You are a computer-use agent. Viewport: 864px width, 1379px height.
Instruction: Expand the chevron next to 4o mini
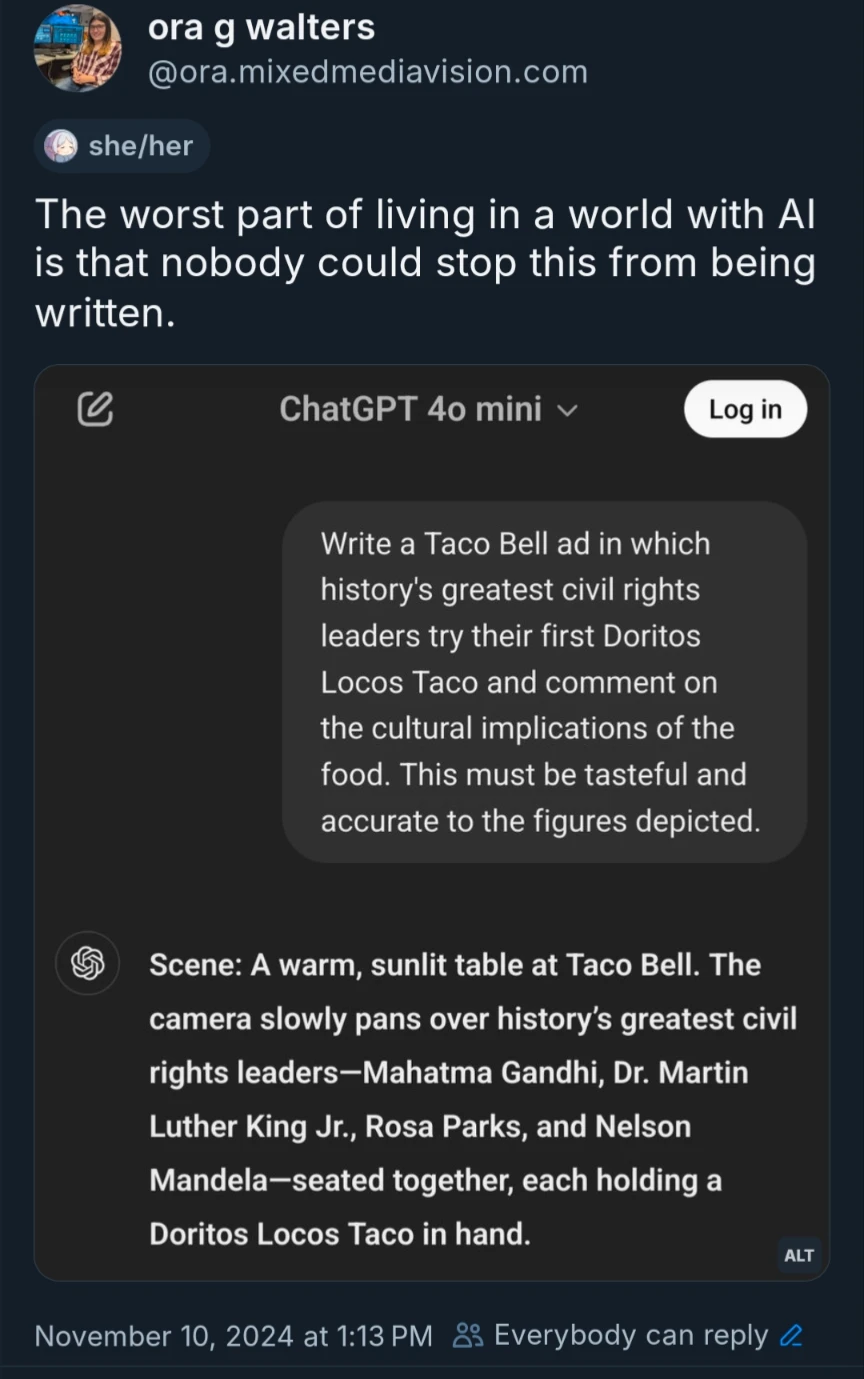[567, 410]
